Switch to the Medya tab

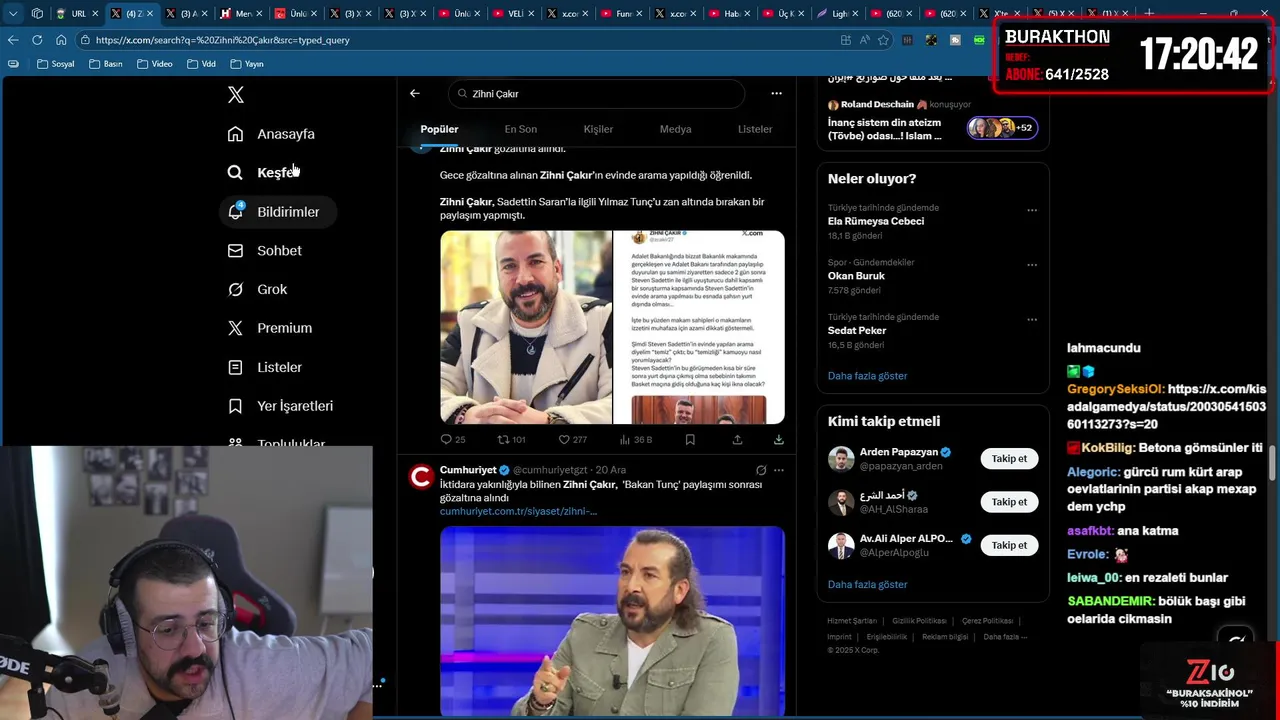[x=675, y=129]
